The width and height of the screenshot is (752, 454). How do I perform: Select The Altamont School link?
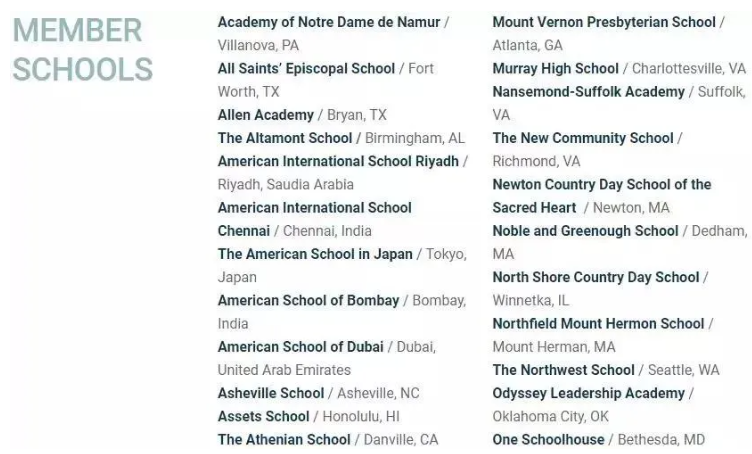click(285, 138)
